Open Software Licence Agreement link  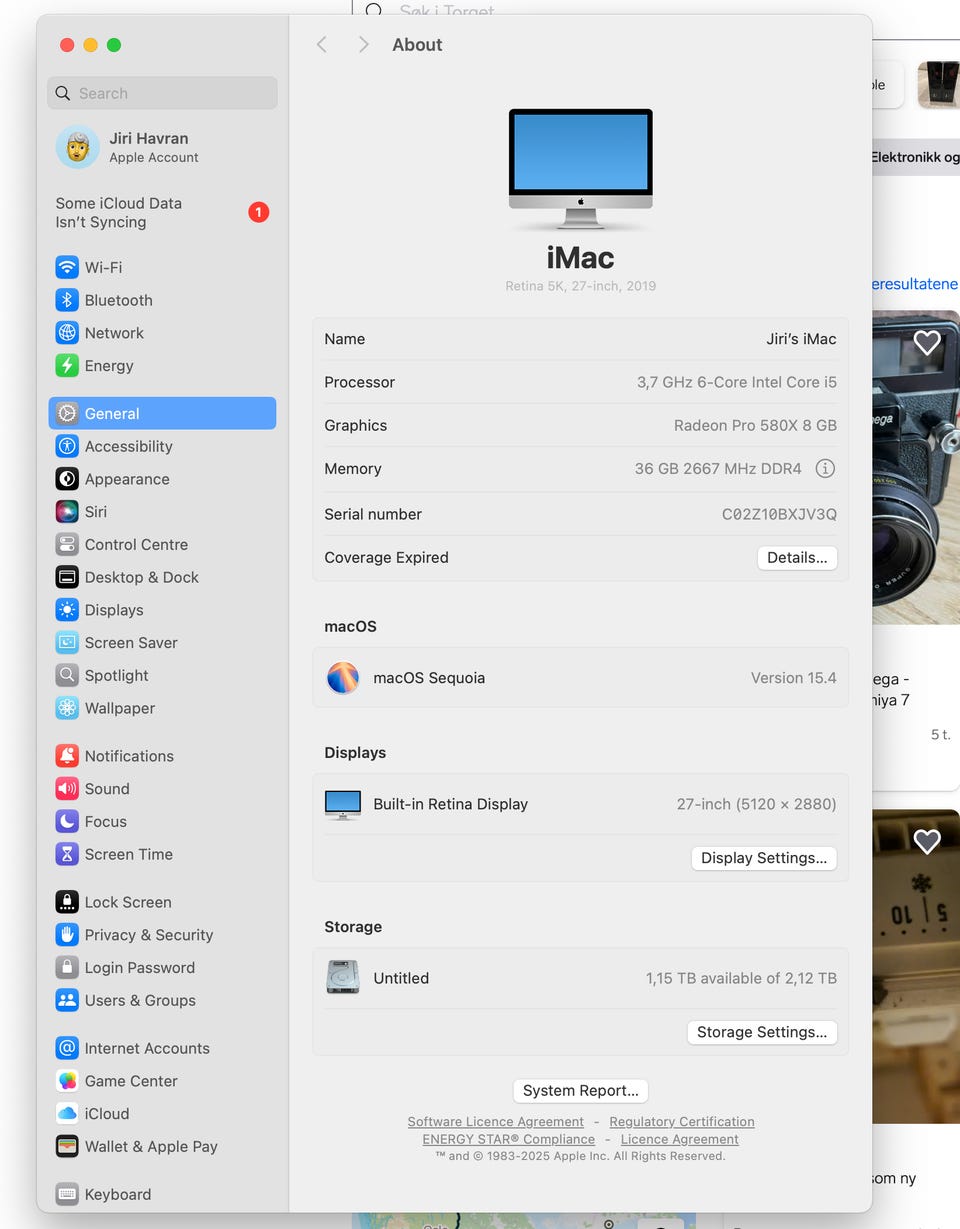(496, 1121)
